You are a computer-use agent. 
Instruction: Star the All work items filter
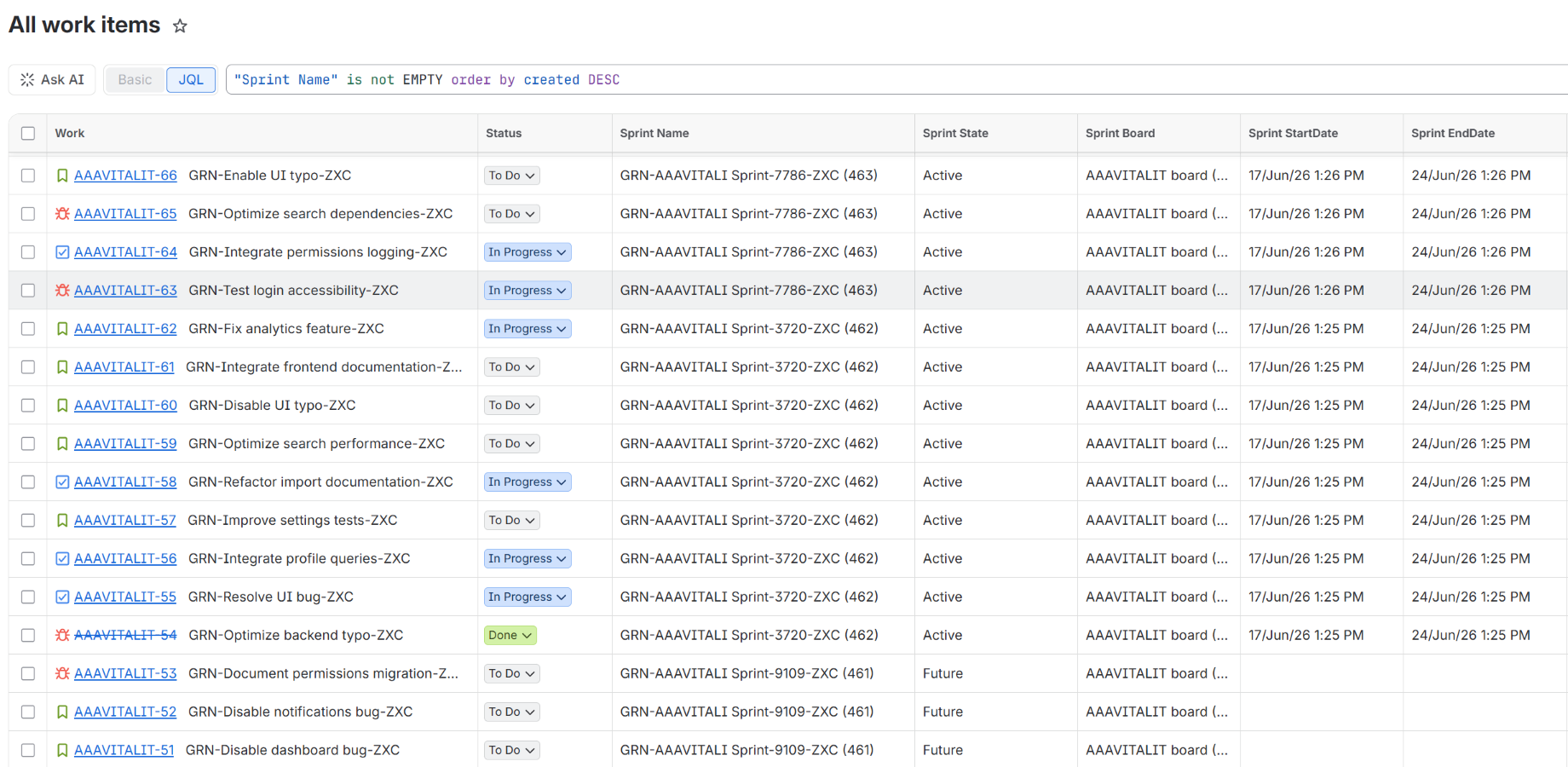pyautogui.click(x=180, y=26)
